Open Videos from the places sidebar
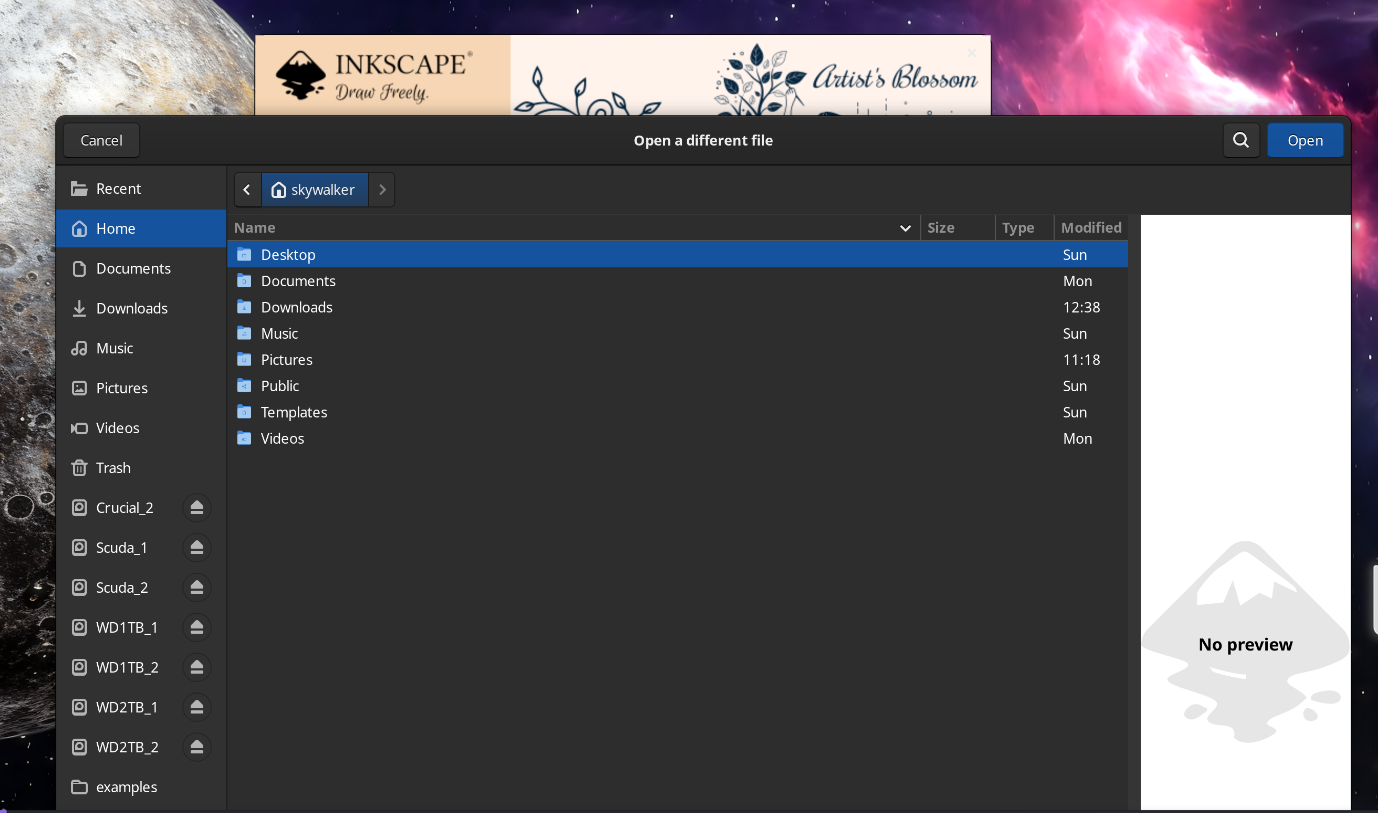The image size is (1378, 813). click(141, 428)
